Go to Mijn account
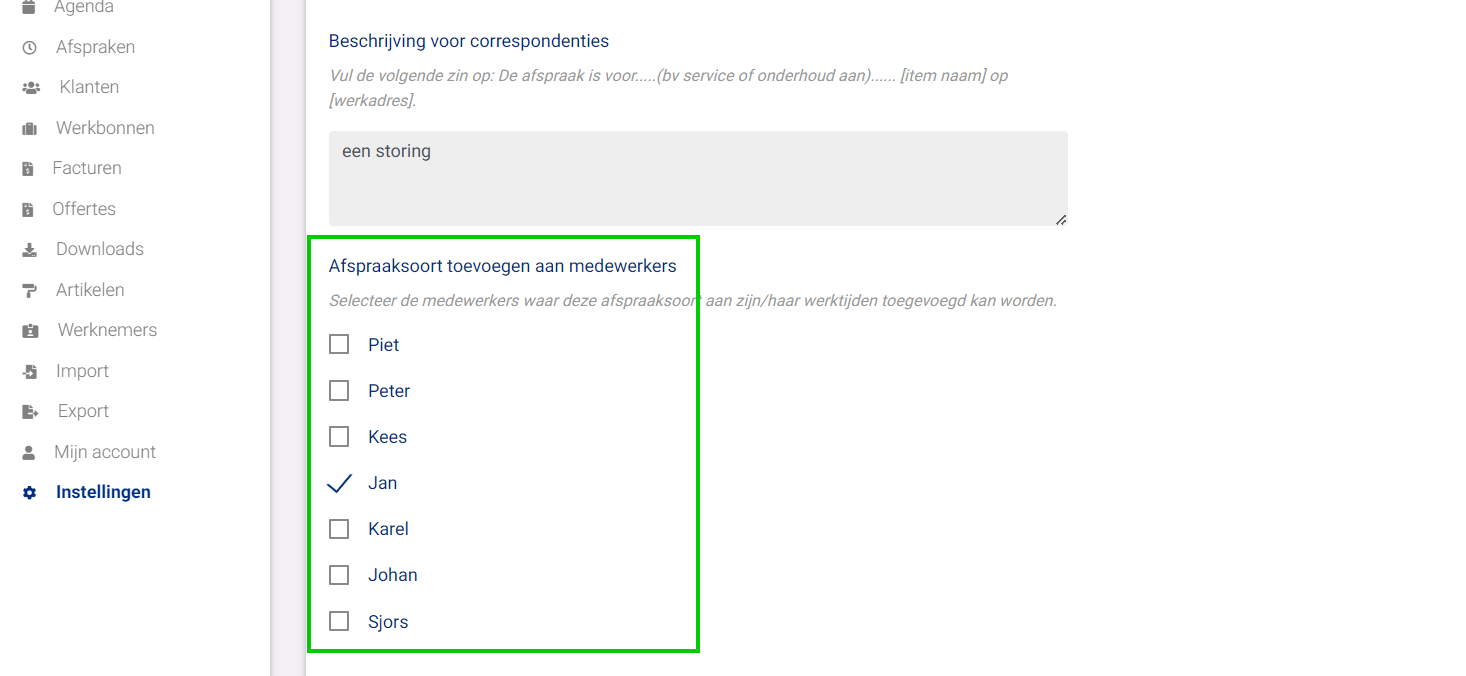 pyautogui.click(x=104, y=452)
